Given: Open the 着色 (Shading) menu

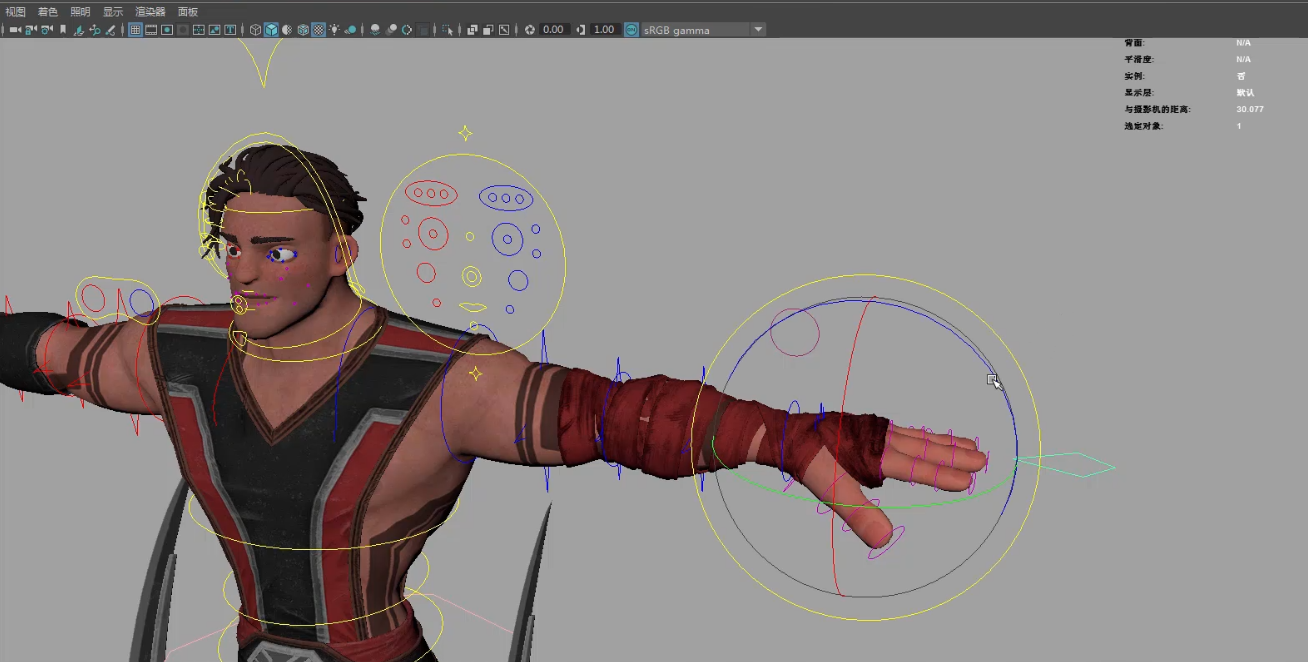Looking at the screenshot, I should [x=48, y=12].
